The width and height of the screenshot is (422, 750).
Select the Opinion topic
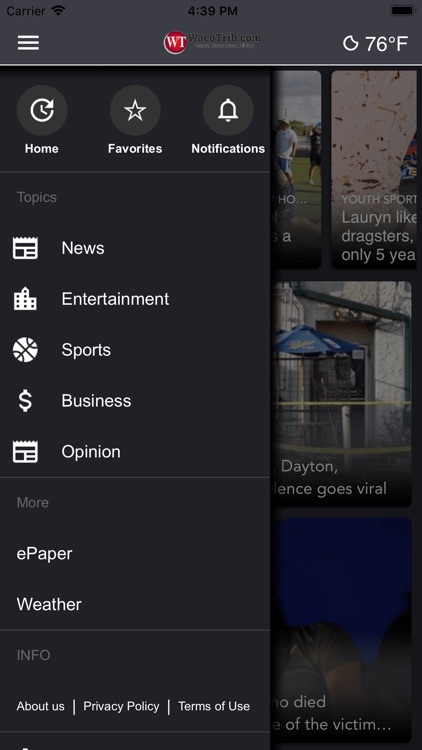(x=135, y=452)
